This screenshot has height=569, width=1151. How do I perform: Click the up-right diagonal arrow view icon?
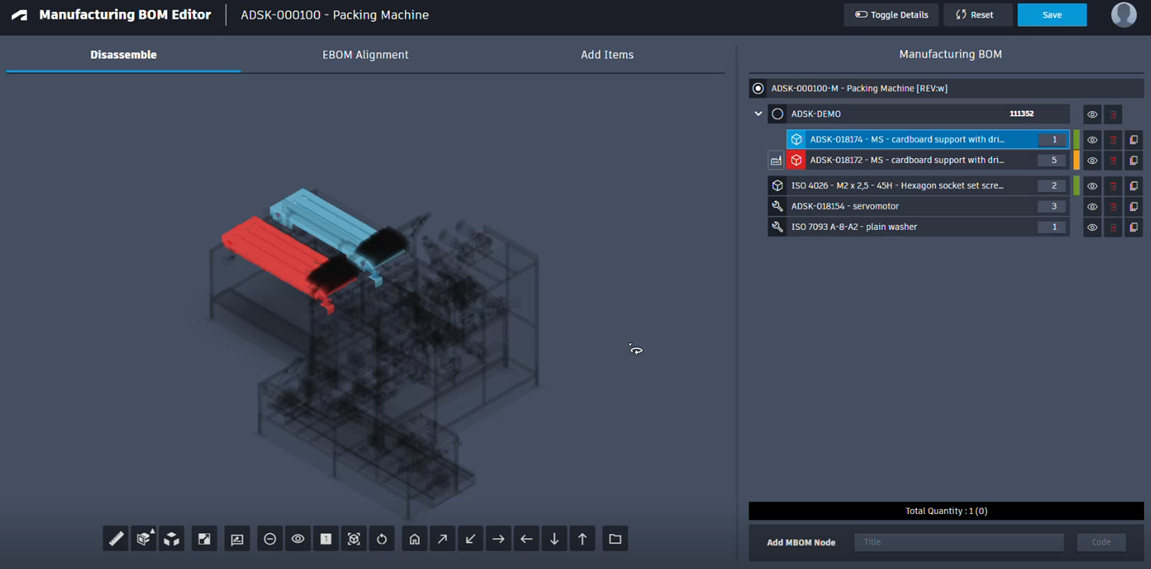pos(443,539)
